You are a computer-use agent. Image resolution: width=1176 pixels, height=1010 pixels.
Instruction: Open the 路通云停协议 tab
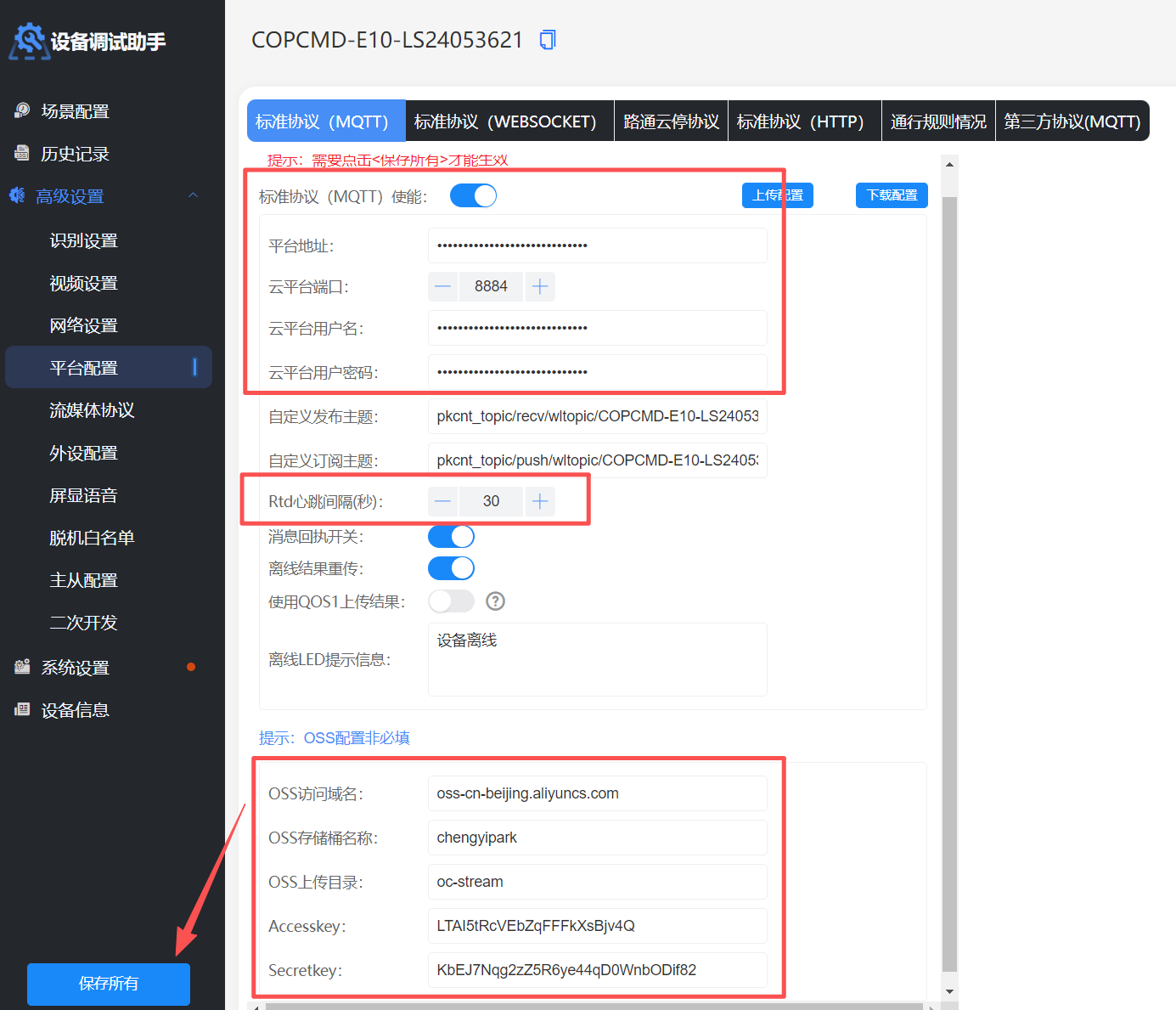[671, 121]
